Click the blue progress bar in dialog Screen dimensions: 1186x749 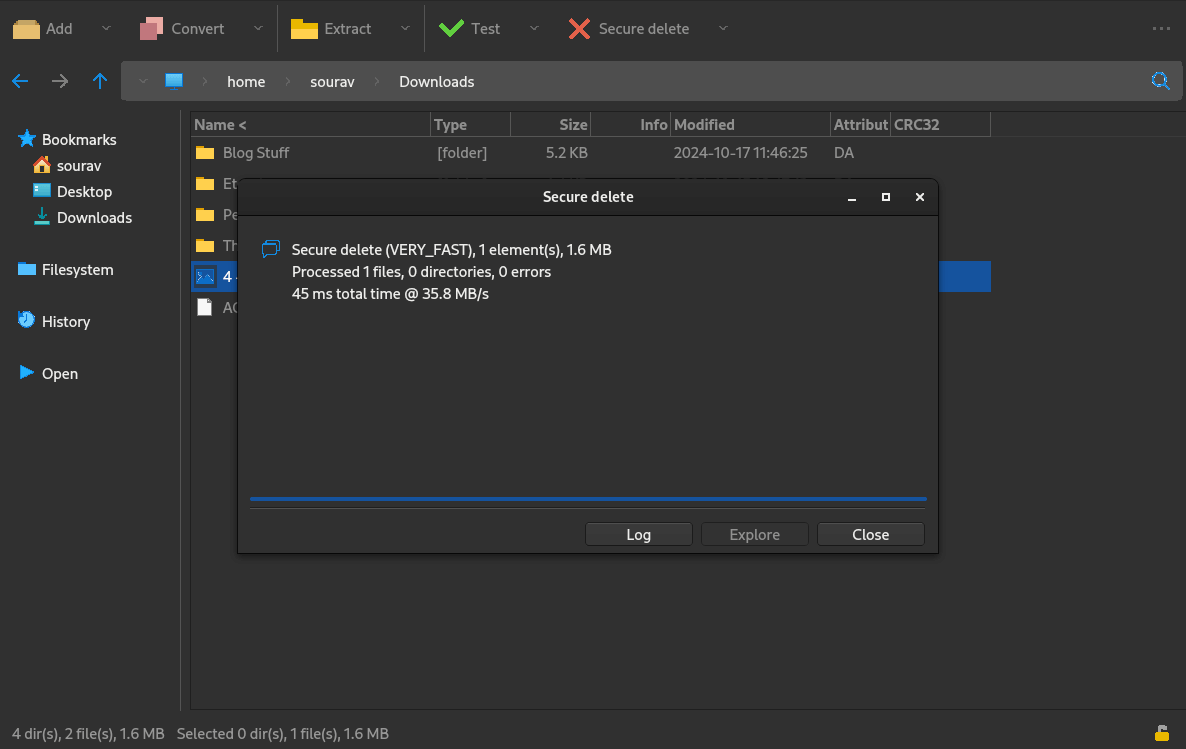click(x=588, y=498)
